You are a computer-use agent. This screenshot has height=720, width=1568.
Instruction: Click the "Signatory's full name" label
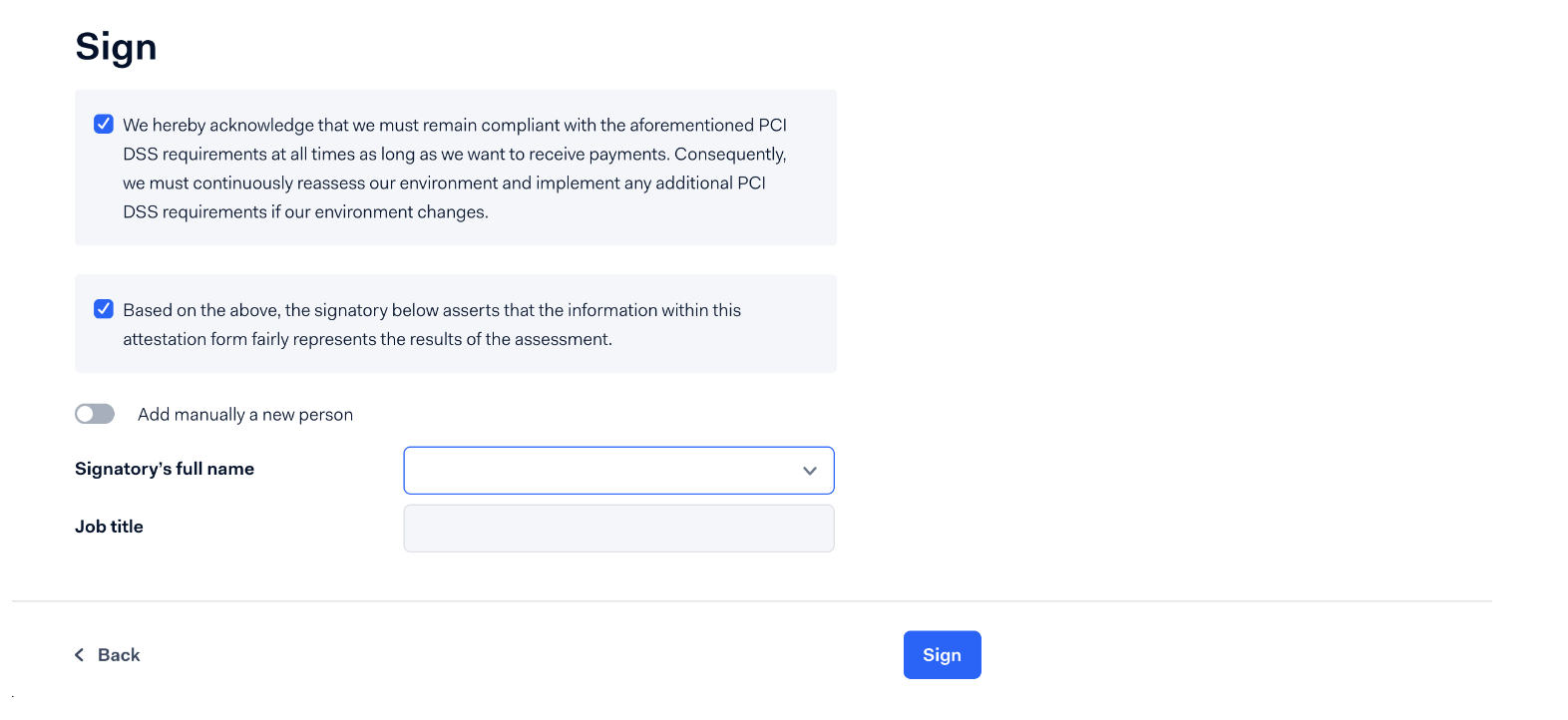(x=165, y=469)
